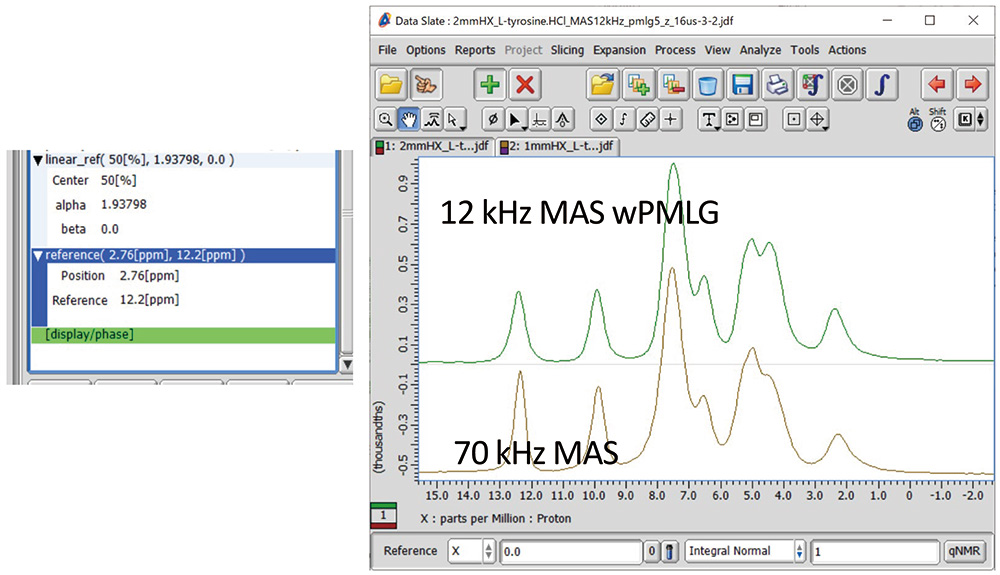Toggle the Shift modifier button

click(937, 121)
